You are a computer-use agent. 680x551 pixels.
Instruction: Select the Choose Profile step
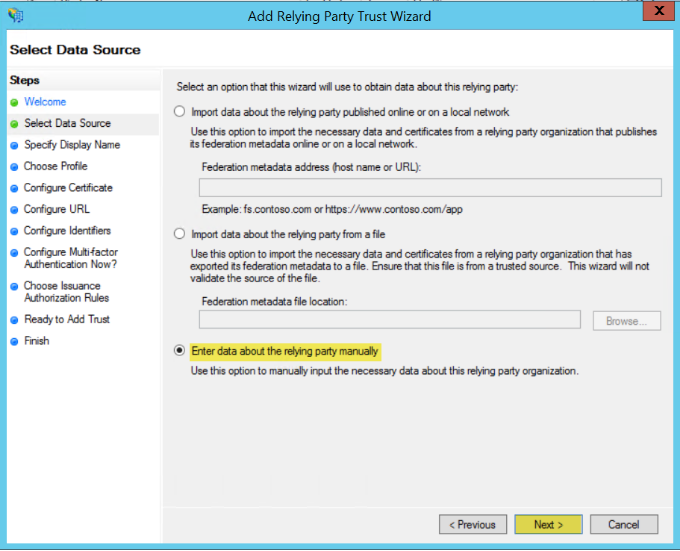tap(55, 166)
